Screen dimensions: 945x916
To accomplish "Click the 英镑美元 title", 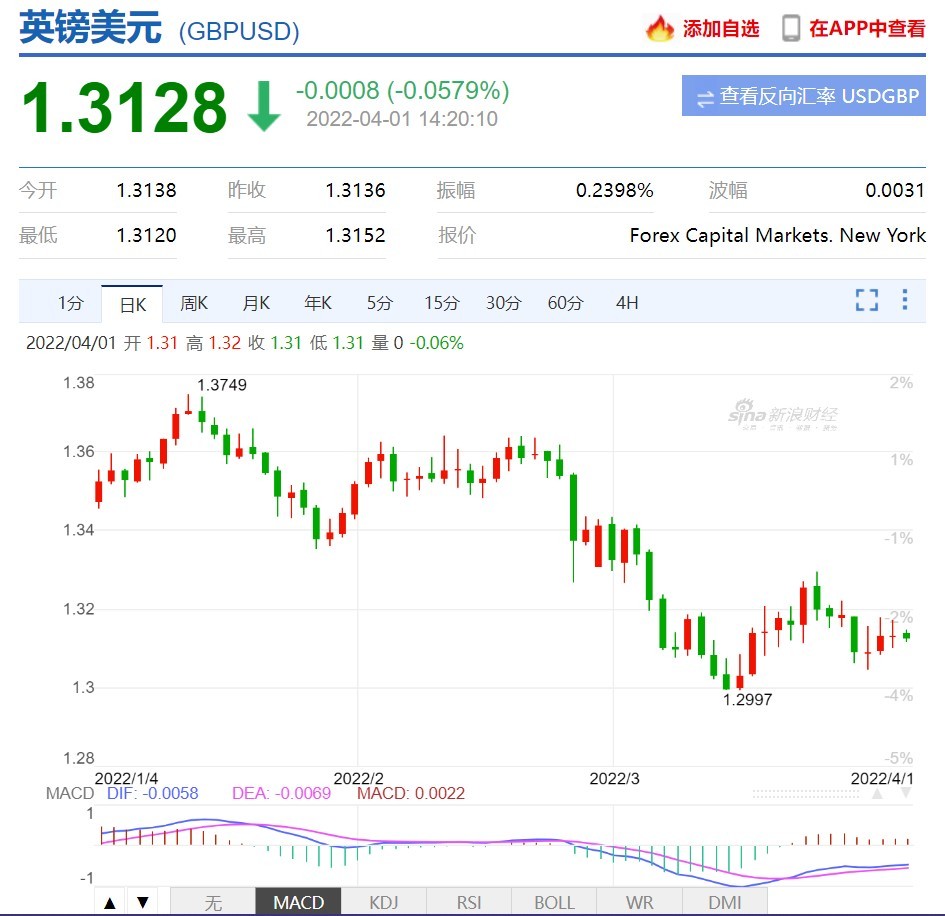I will 90,28.
